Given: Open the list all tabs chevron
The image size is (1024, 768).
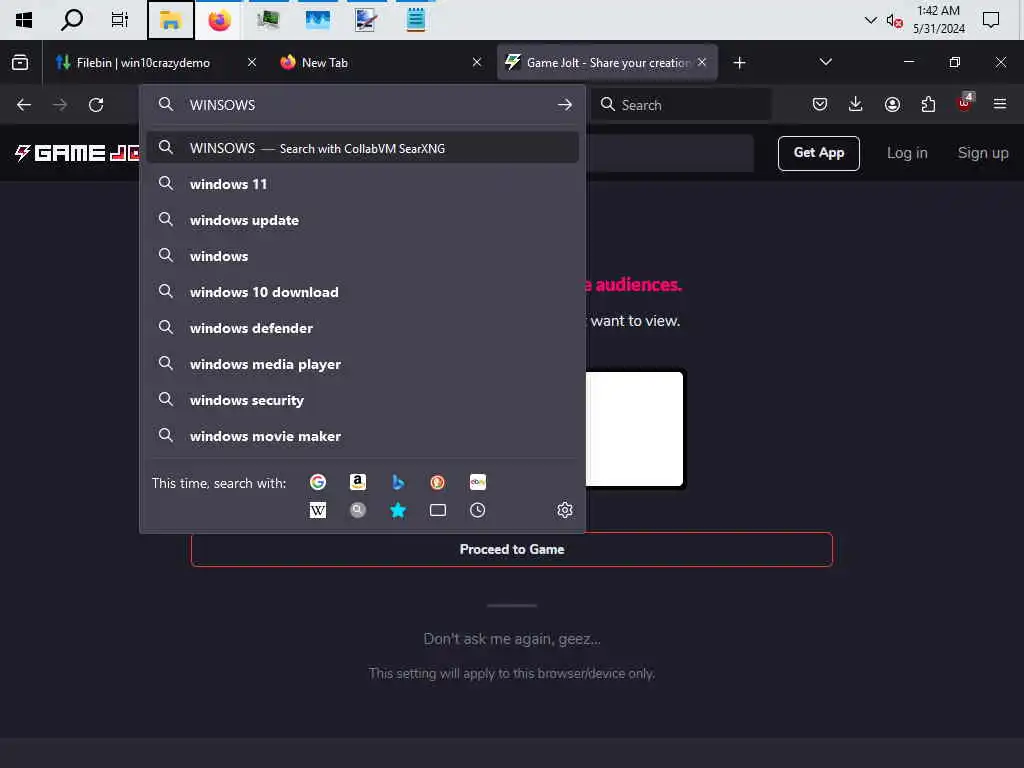Looking at the screenshot, I should click(x=825, y=62).
